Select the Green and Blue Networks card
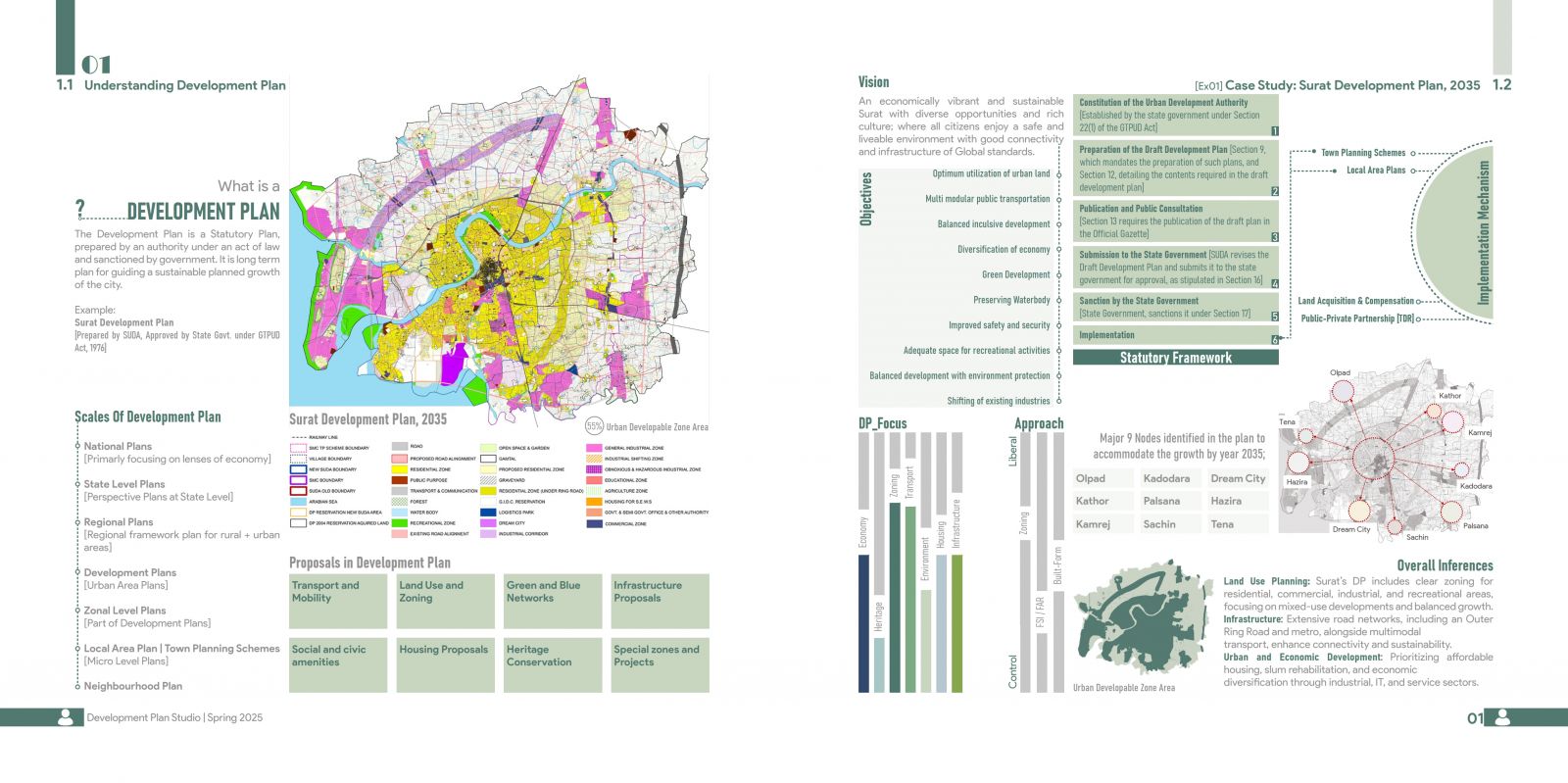Image resolution: width=1568 pixels, height=783 pixels. [553, 601]
